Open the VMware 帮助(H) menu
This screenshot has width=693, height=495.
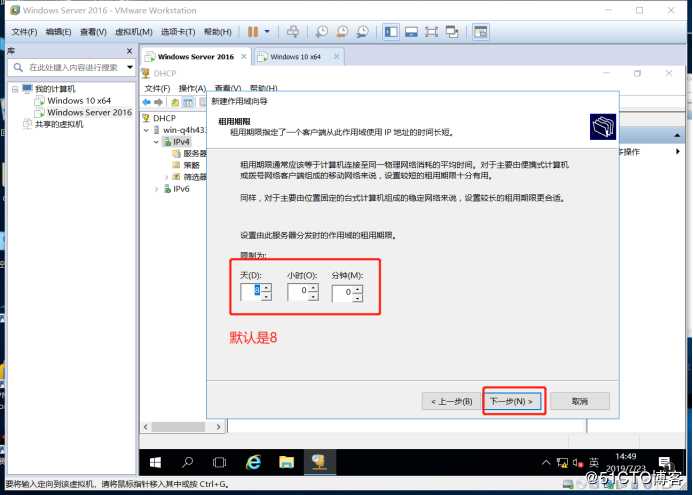(x=217, y=32)
